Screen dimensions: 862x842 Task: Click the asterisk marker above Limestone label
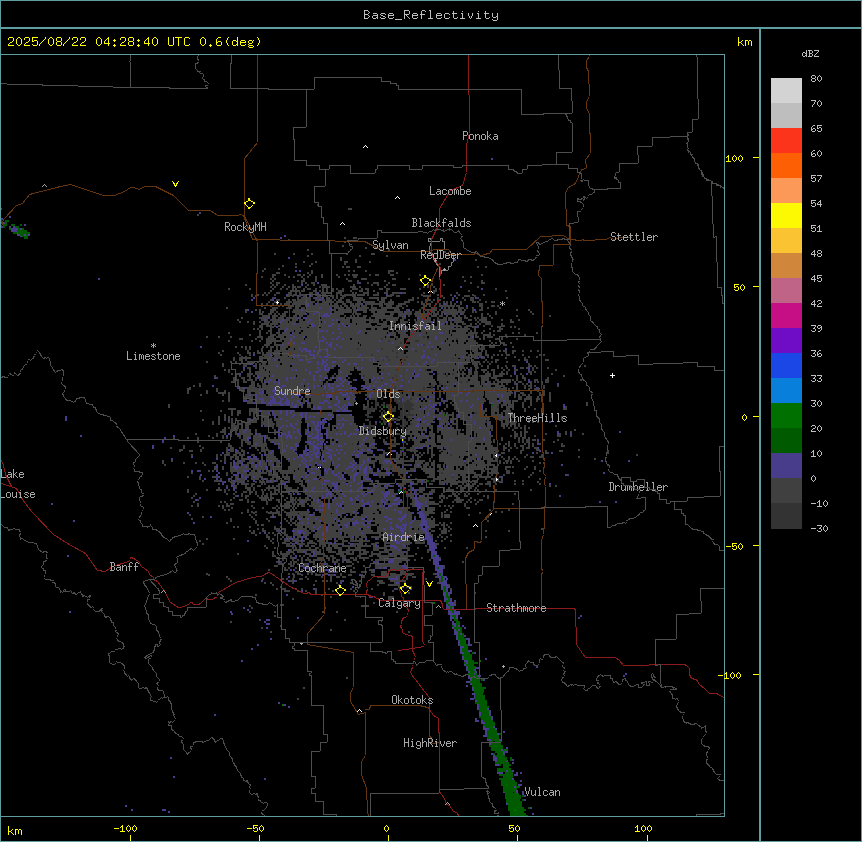153,346
